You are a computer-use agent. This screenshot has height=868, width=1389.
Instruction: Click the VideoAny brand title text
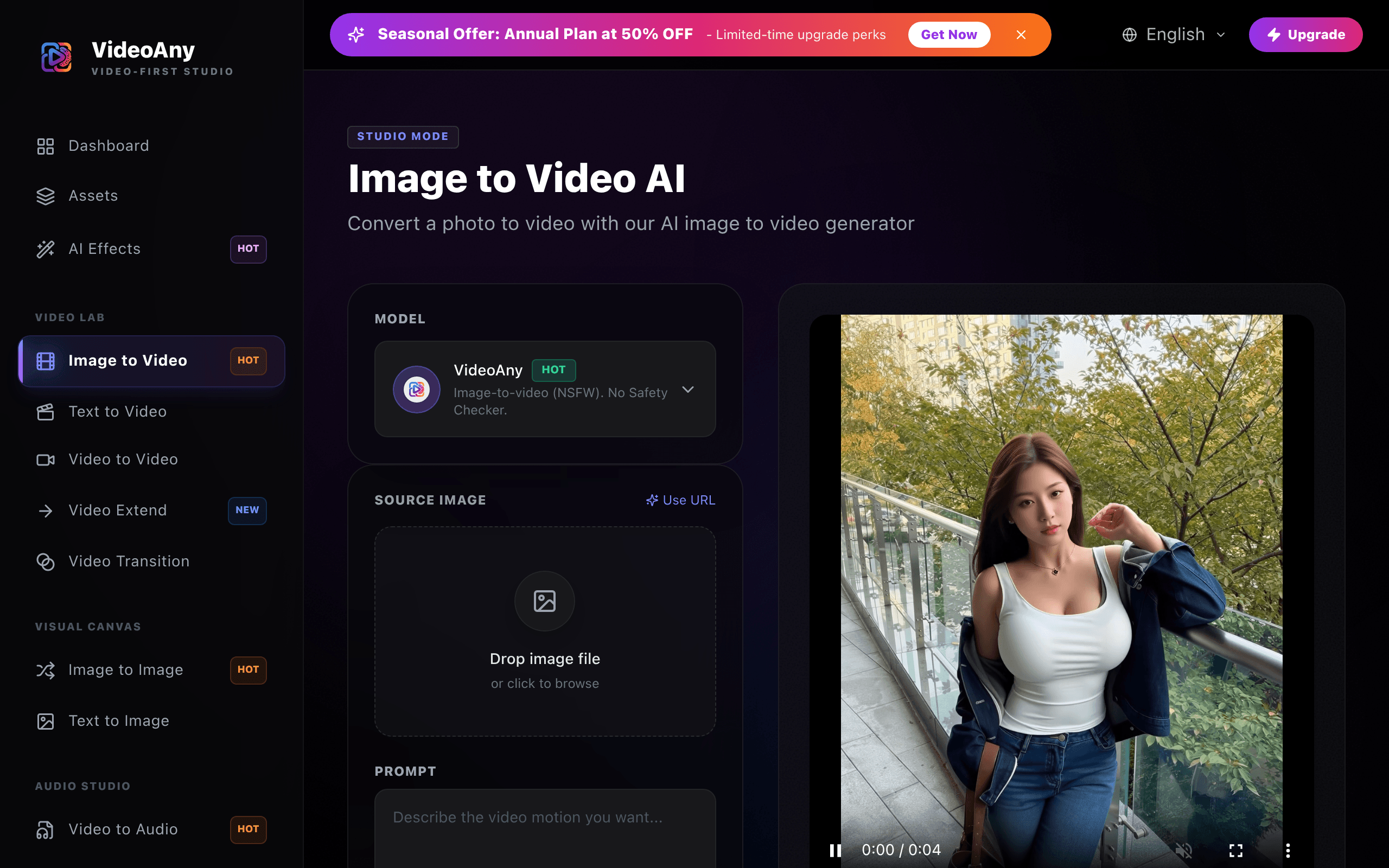[143, 50]
